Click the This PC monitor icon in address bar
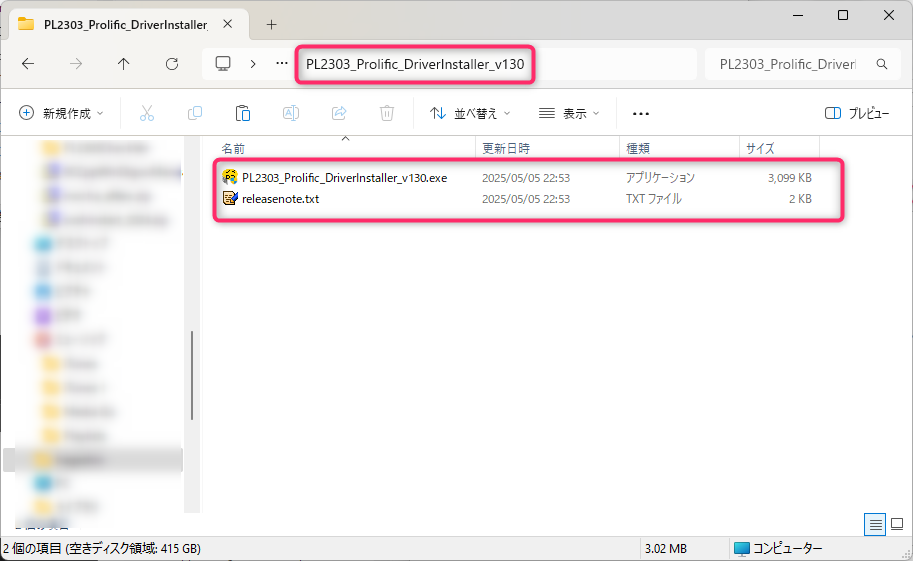The image size is (913, 561). [223, 63]
